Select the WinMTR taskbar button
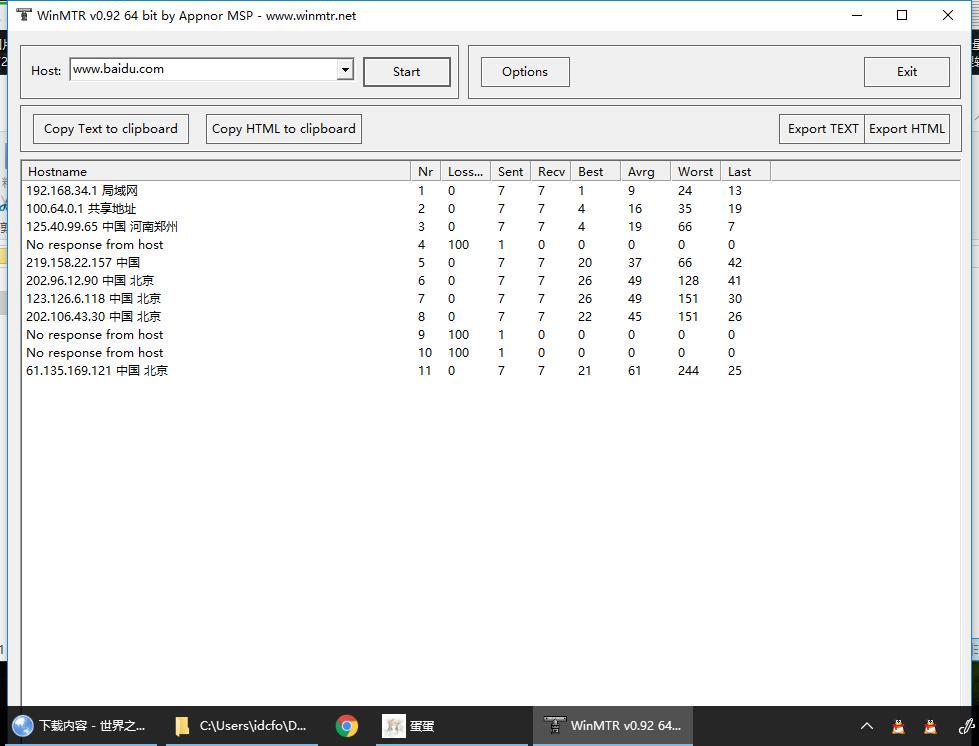This screenshot has height=746, width=979. coord(612,726)
